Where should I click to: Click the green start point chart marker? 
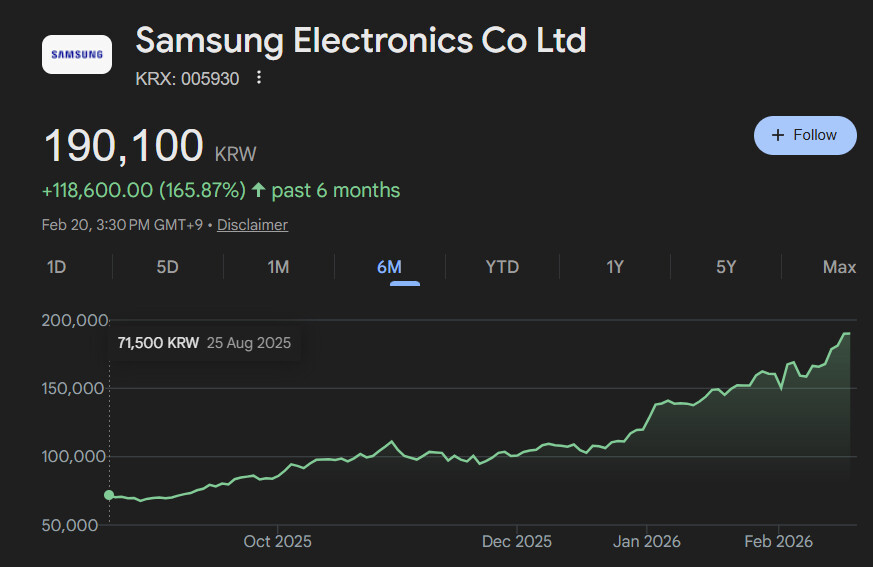109,495
